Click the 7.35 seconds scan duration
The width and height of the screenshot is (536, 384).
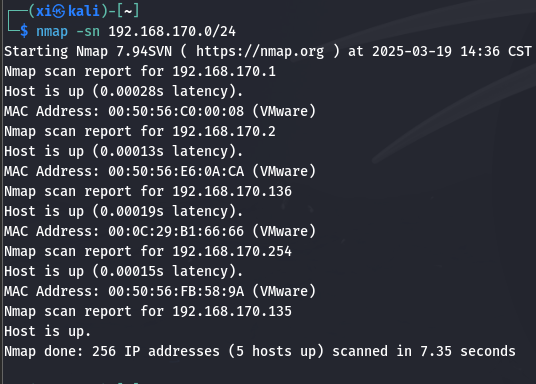coord(468,352)
